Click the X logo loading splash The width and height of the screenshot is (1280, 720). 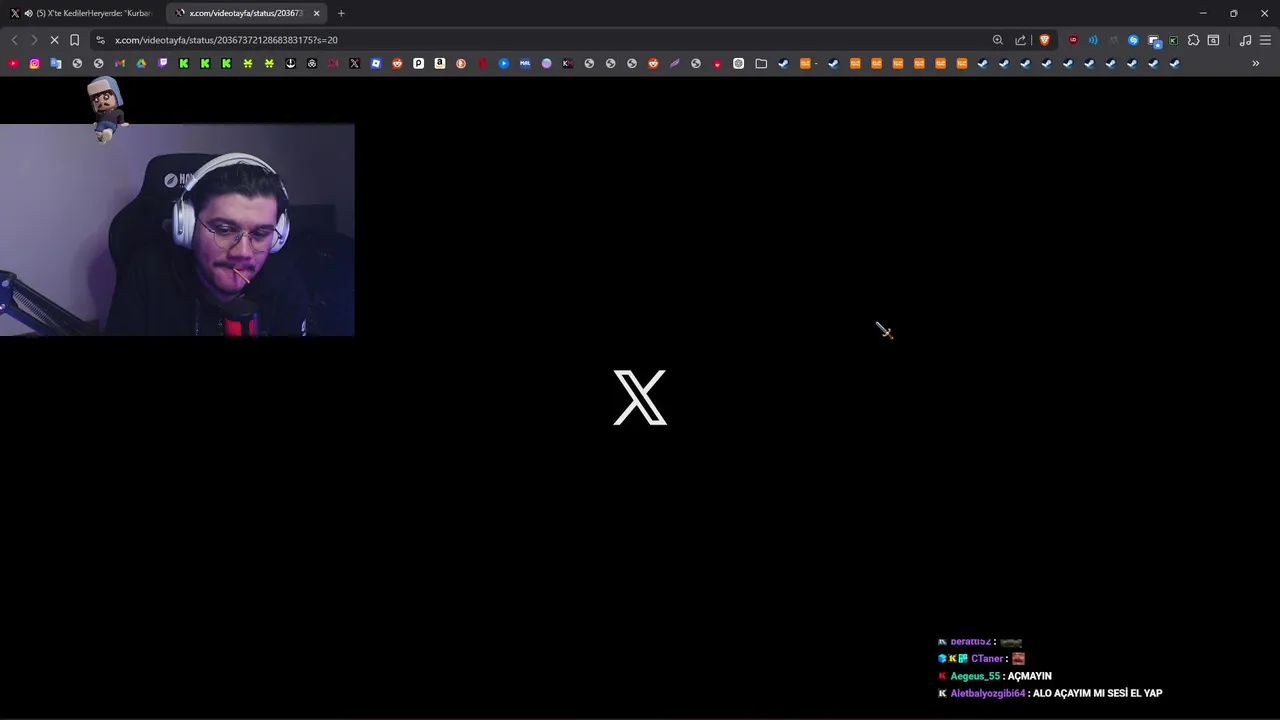point(640,397)
